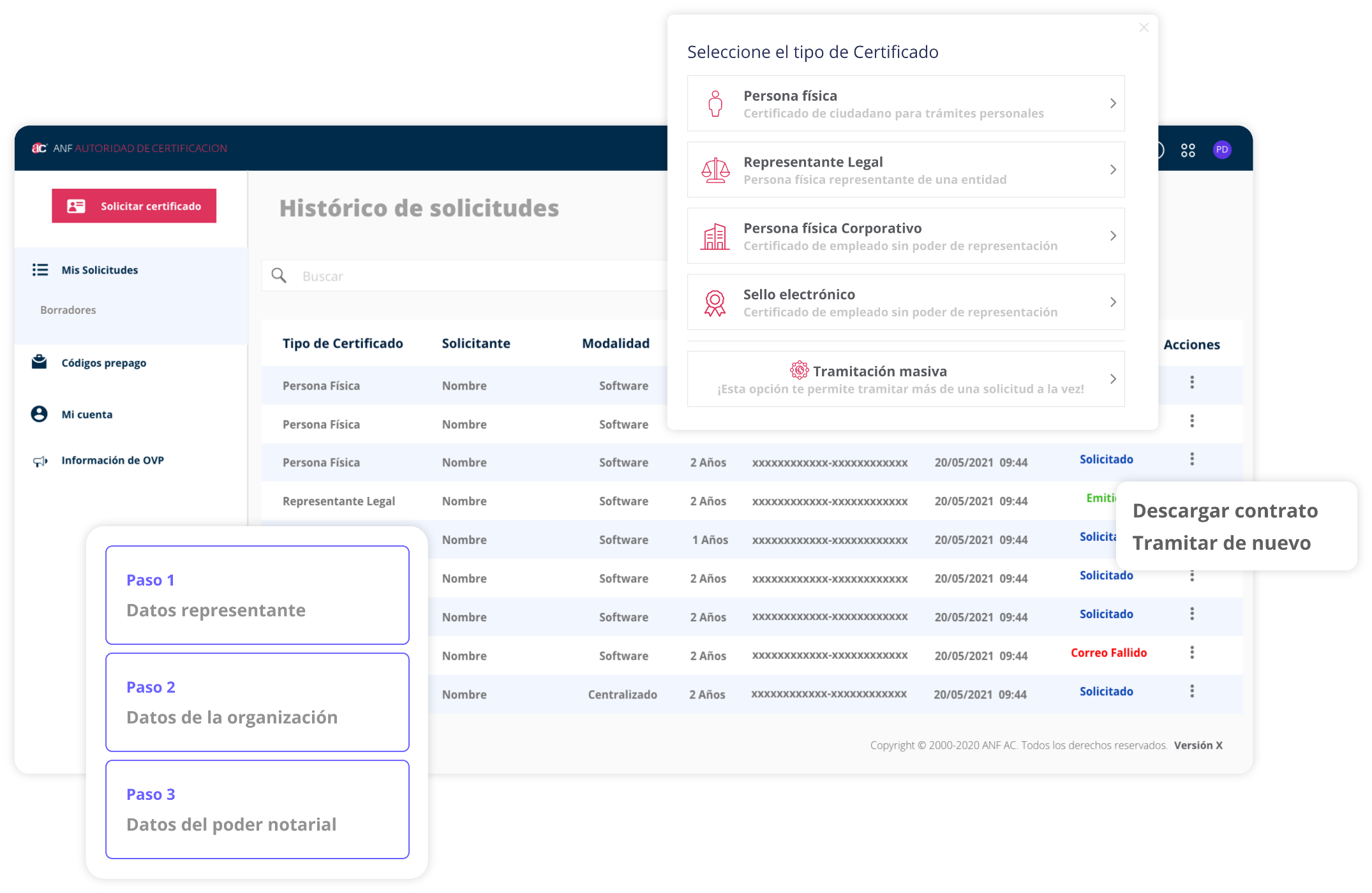Click the Sello electrónico ribbon badge icon

click(715, 302)
